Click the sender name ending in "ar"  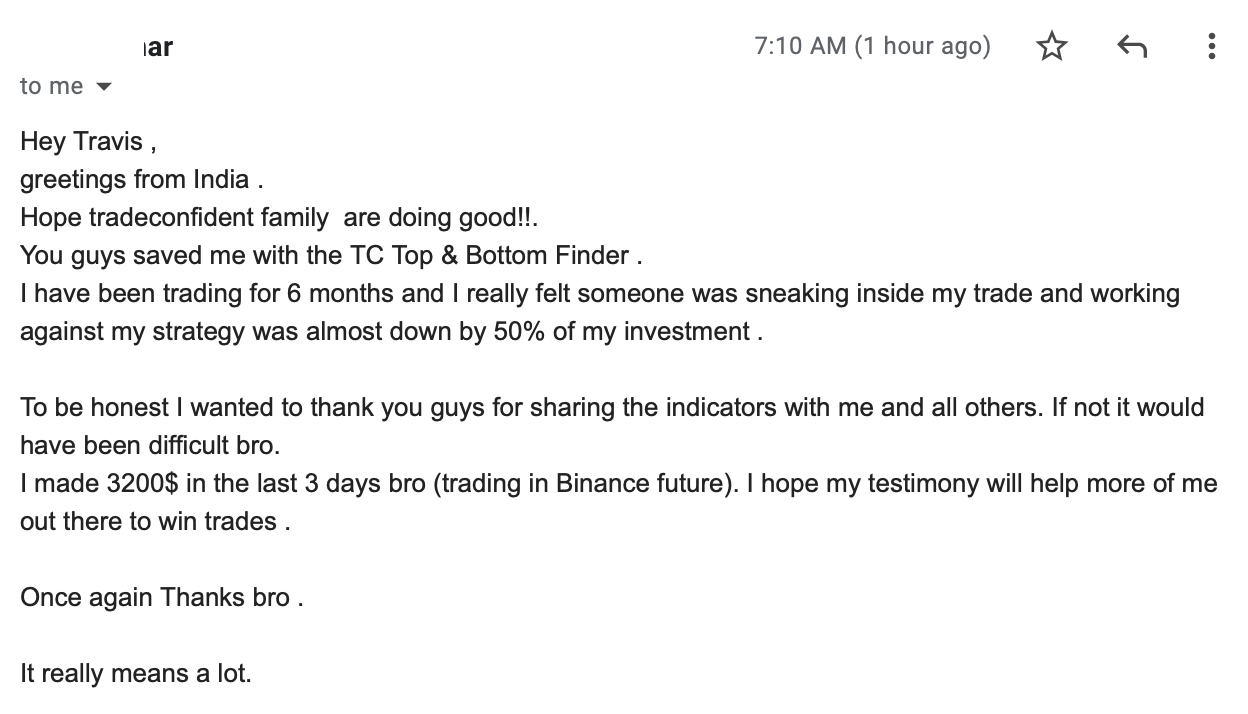pyautogui.click(x=158, y=46)
